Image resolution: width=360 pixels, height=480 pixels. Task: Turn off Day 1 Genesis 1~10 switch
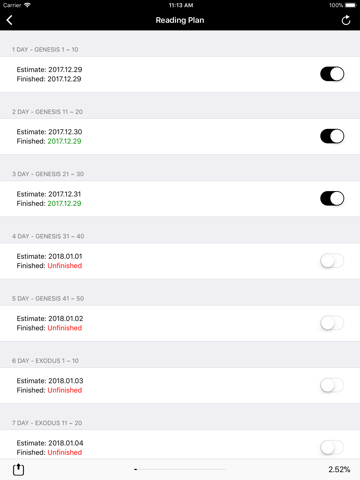pyautogui.click(x=332, y=74)
